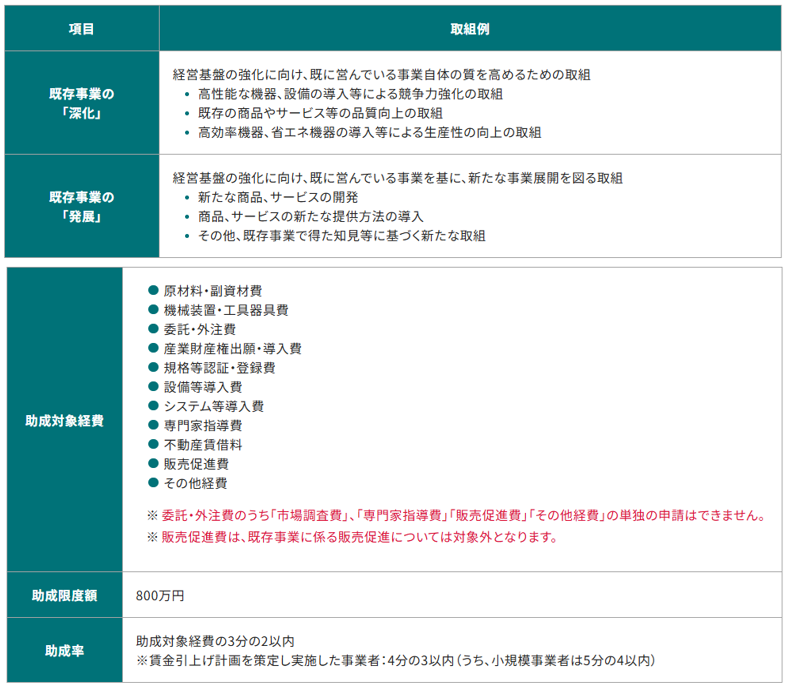The width and height of the screenshot is (786, 688).
Task: Click the 項目 column header
Action: 81,29
